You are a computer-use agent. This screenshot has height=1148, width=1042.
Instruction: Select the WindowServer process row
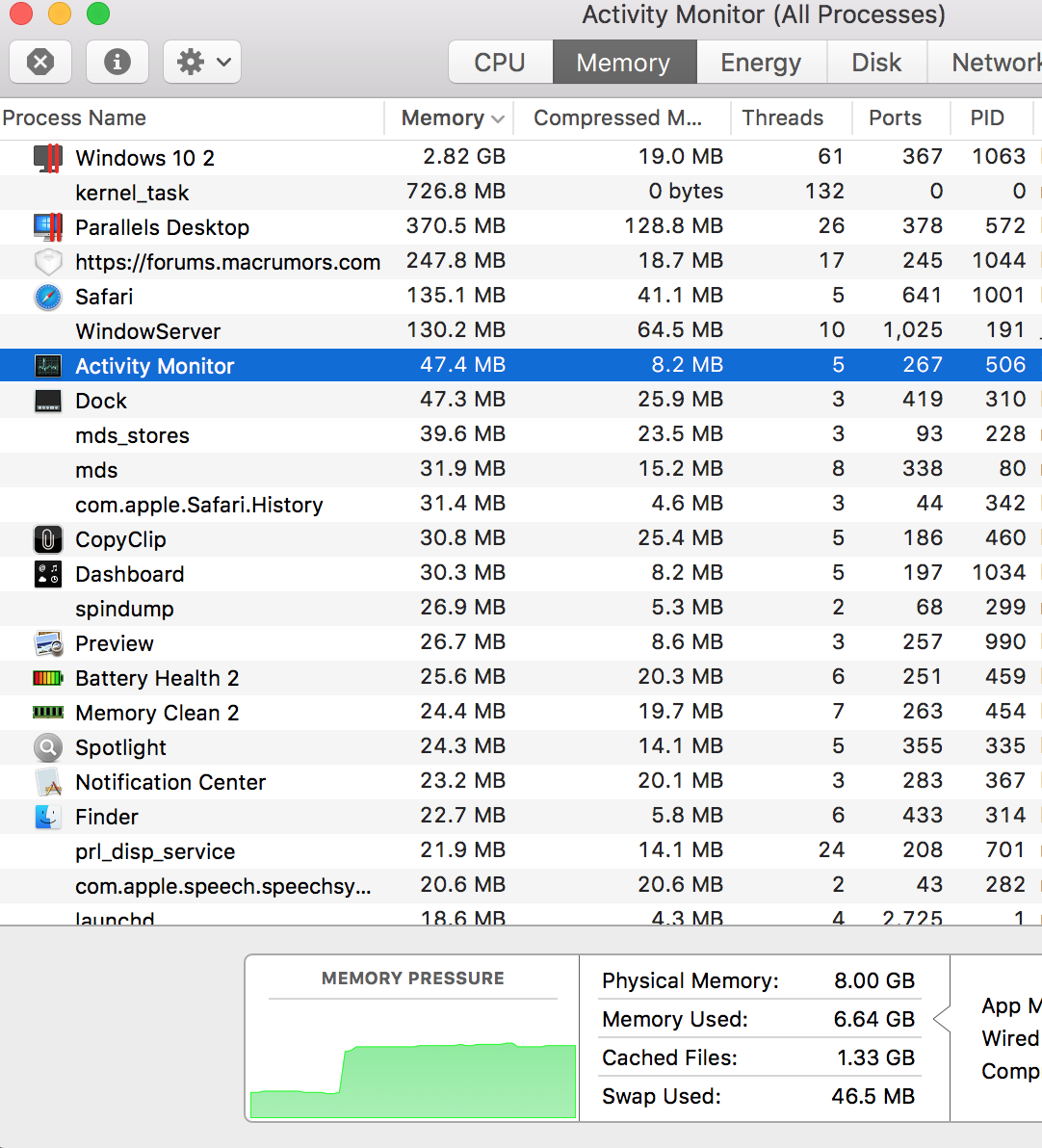(521, 331)
